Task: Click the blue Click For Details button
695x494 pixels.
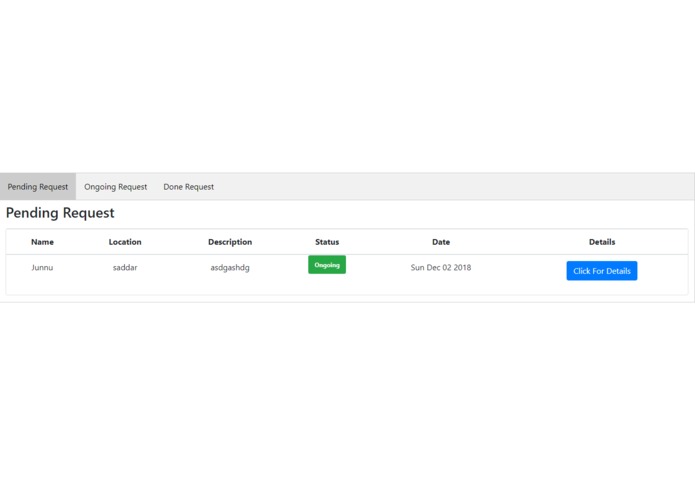Action: pyautogui.click(x=601, y=271)
